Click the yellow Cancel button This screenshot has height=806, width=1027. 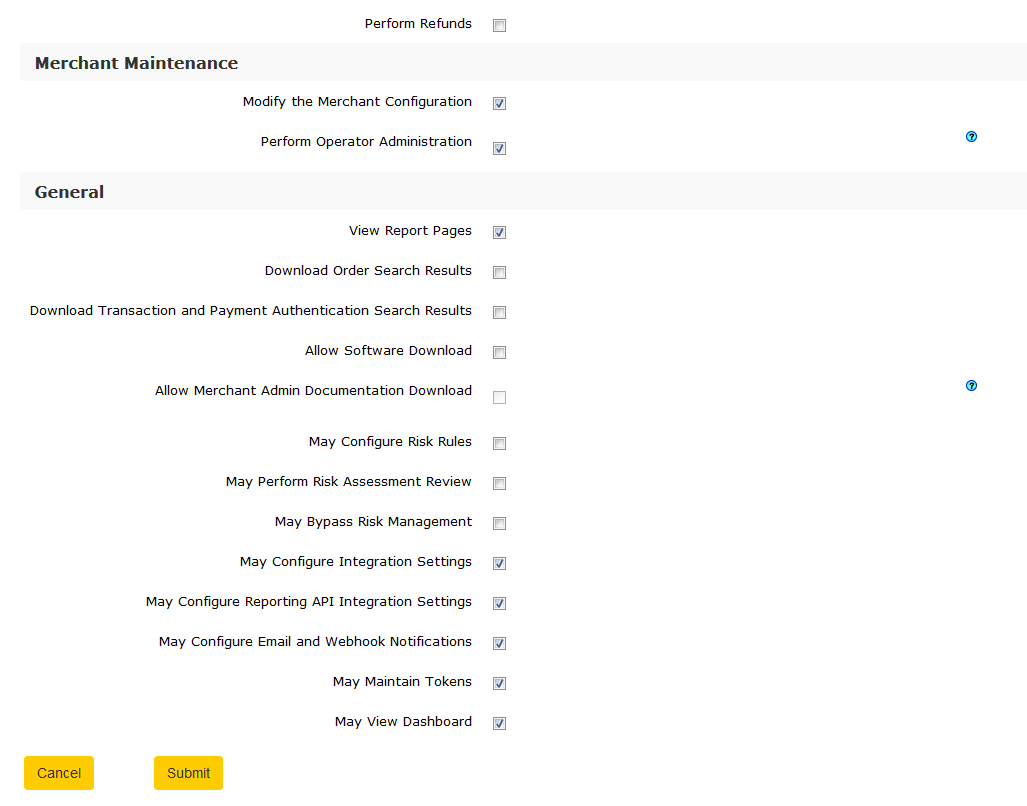point(59,773)
